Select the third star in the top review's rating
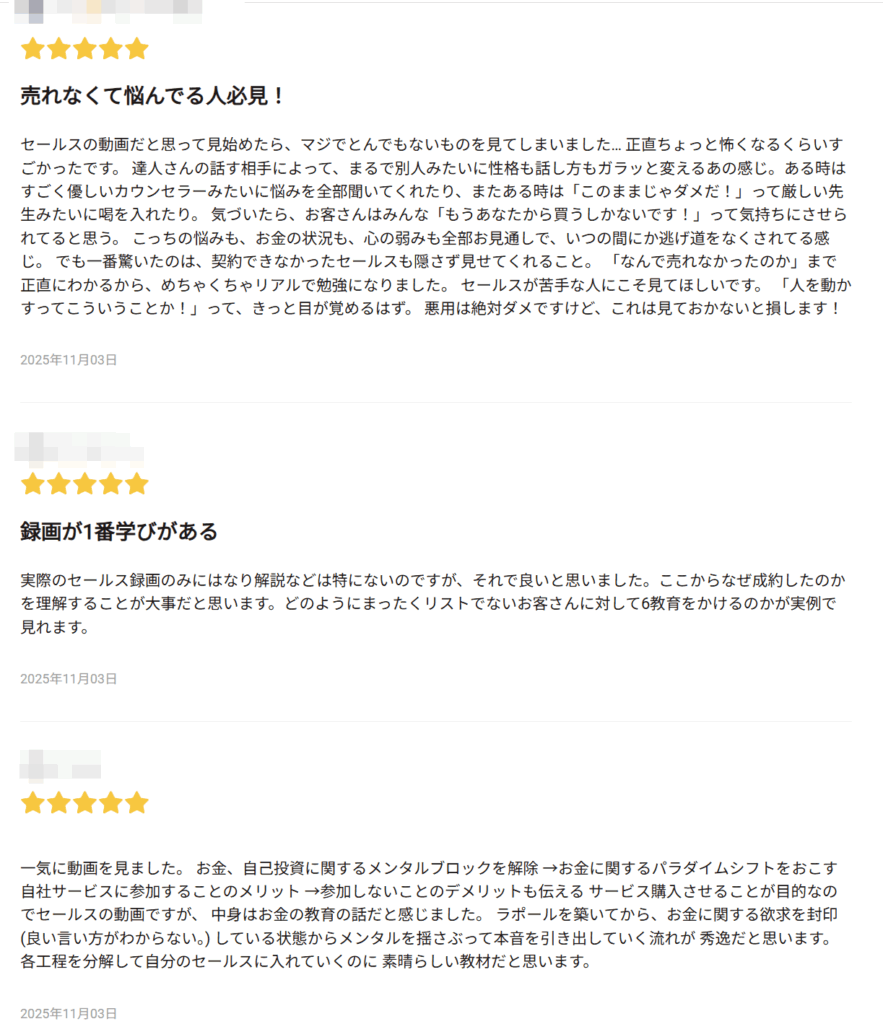The image size is (883, 1024). pos(85,49)
